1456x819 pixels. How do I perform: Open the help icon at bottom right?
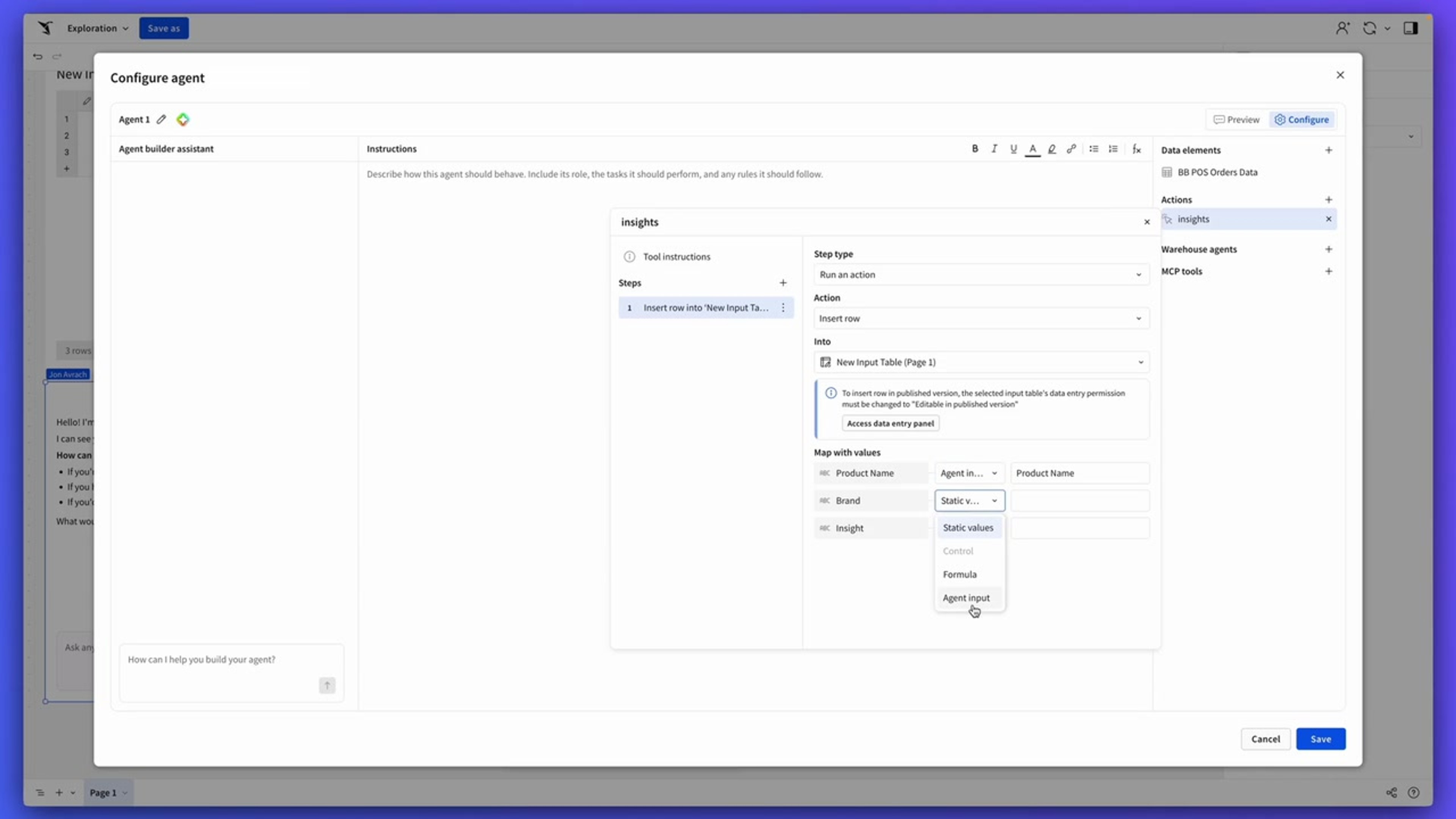(1414, 792)
